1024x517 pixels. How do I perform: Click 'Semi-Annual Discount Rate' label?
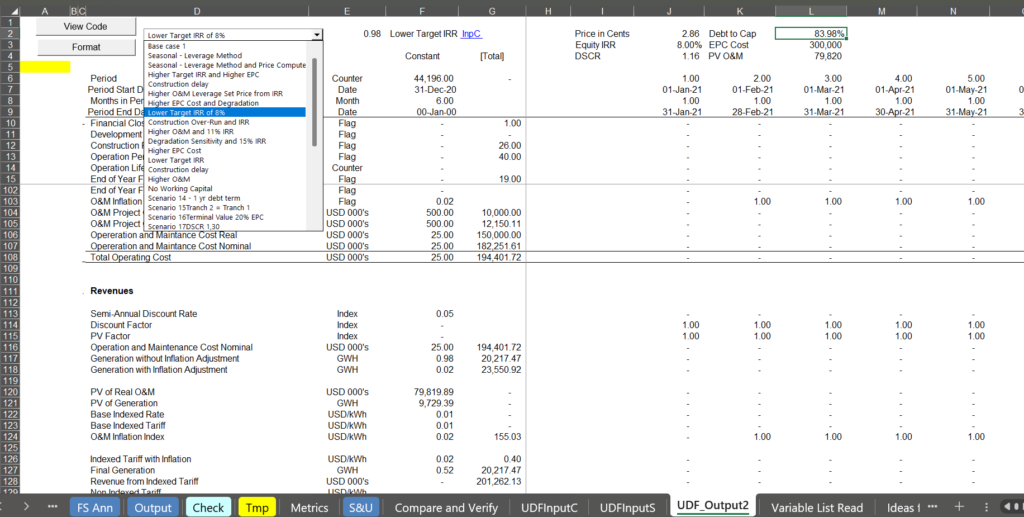pos(144,314)
